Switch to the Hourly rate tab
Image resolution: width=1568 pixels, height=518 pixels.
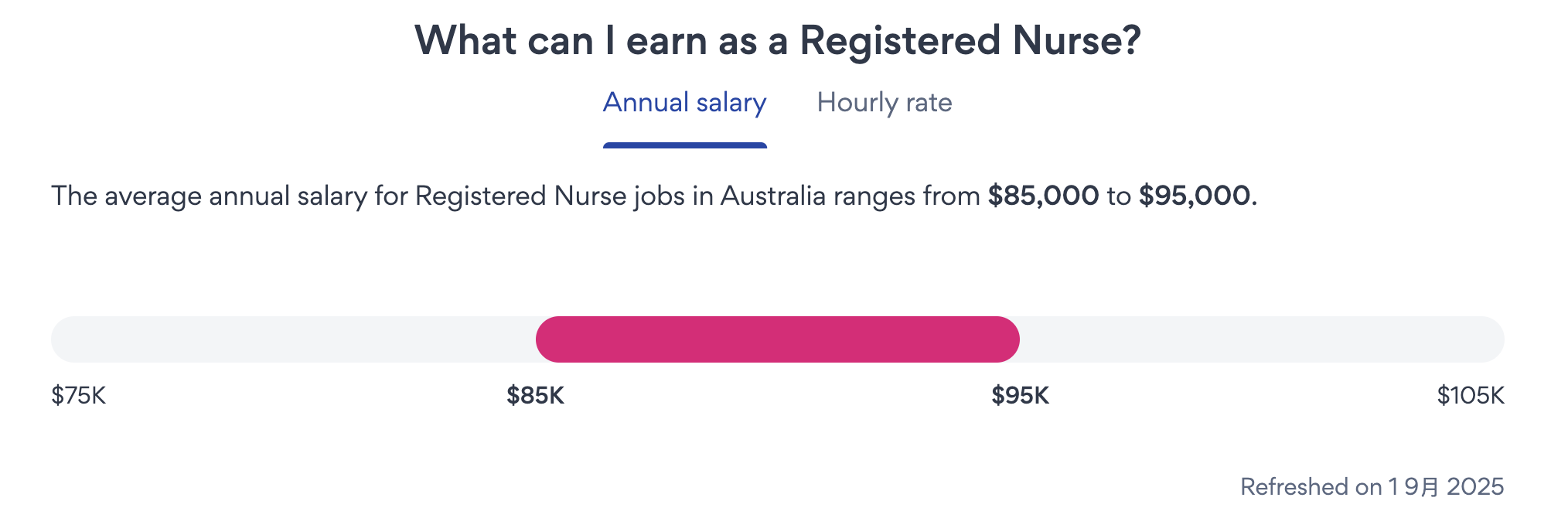[x=884, y=103]
